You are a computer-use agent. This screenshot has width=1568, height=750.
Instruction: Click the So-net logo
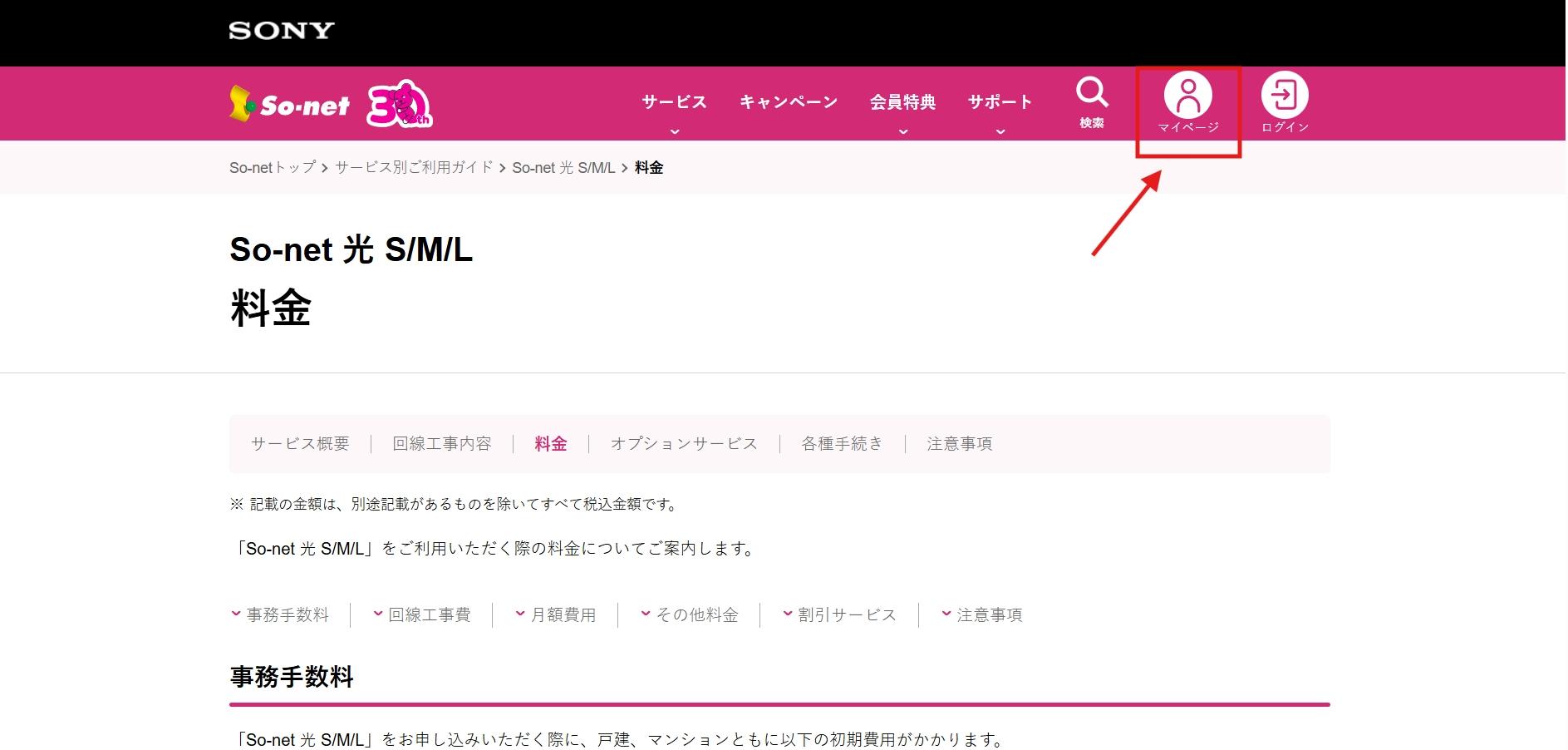(x=289, y=104)
